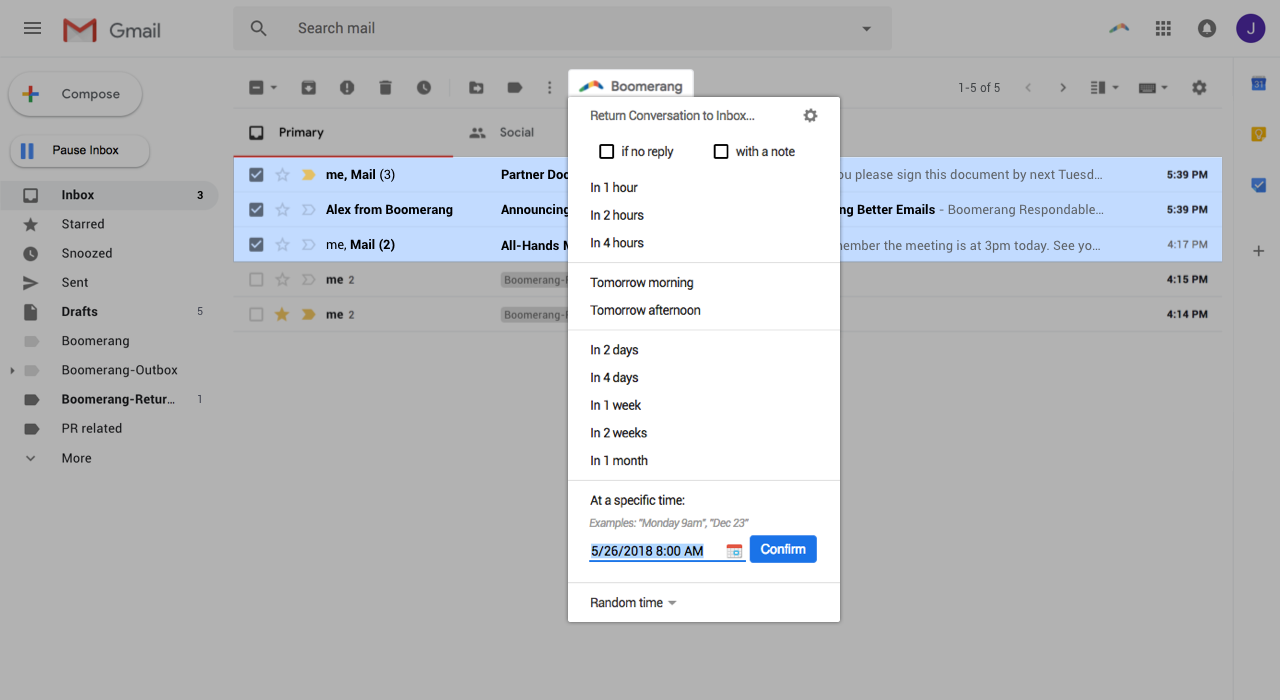Check the 'with a note' option

click(721, 151)
